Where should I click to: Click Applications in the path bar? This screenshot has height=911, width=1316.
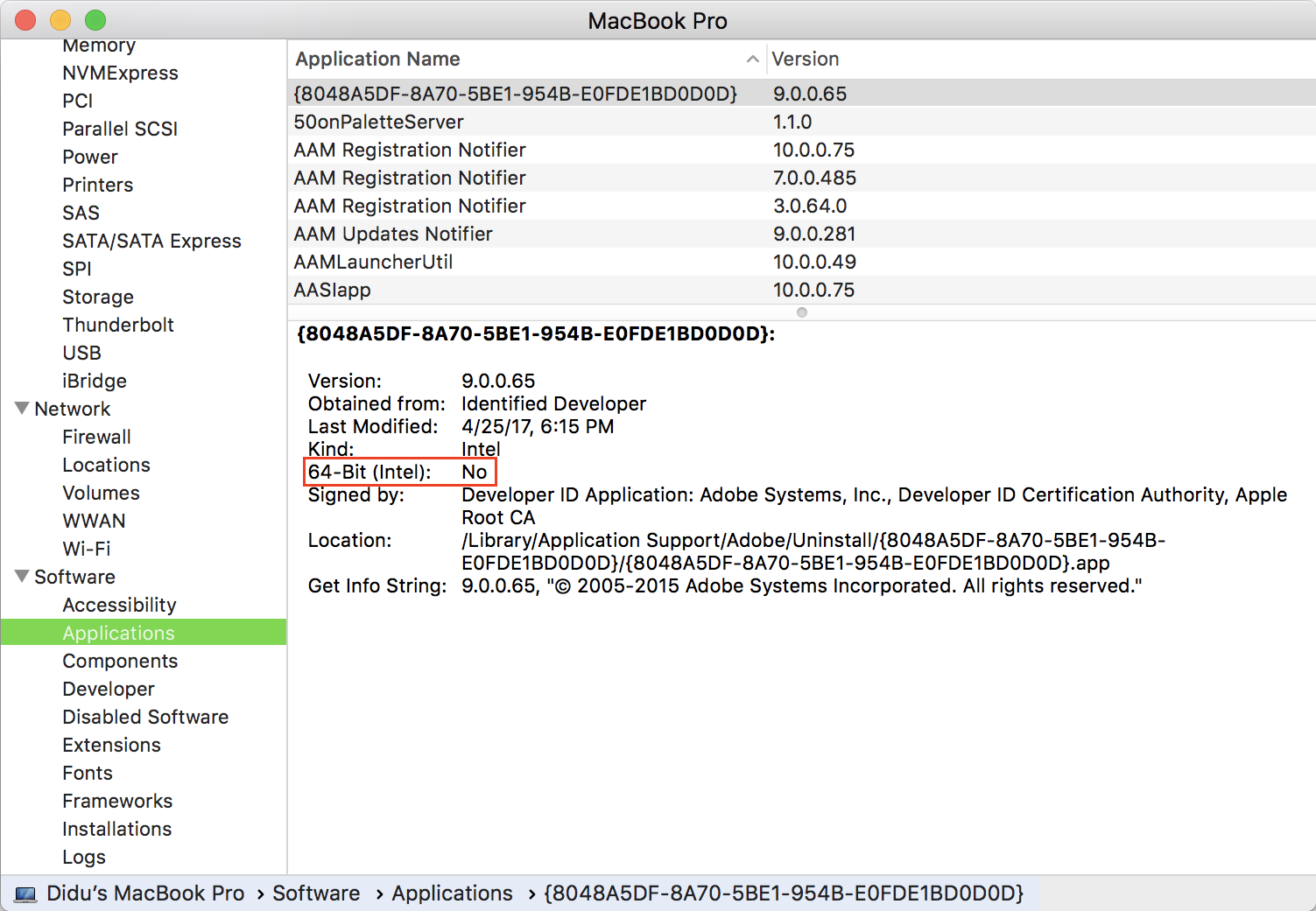coord(452,893)
